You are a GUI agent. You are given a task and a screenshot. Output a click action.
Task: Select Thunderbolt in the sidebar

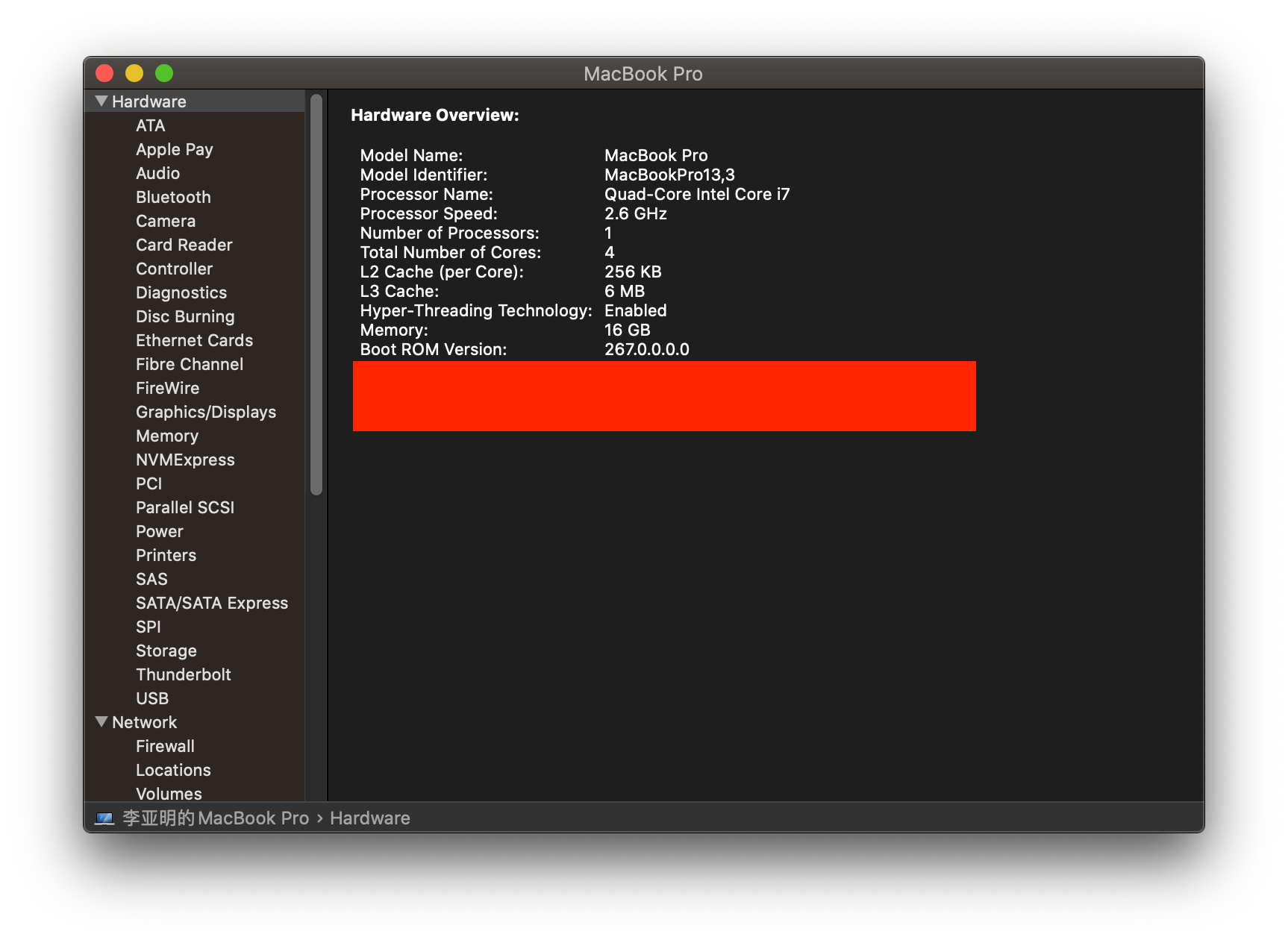[183, 674]
